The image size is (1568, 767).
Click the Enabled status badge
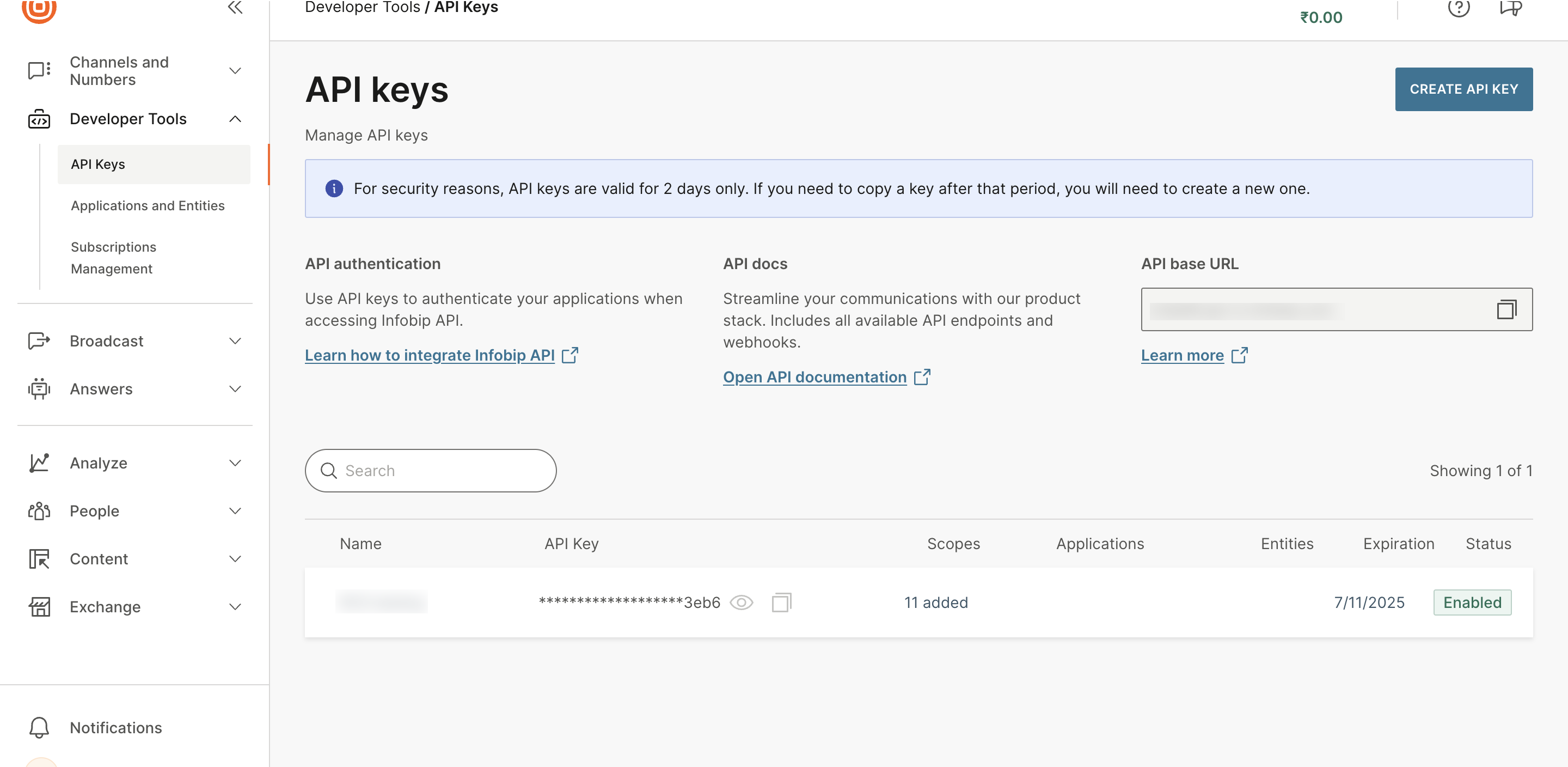tap(1472, 602)
